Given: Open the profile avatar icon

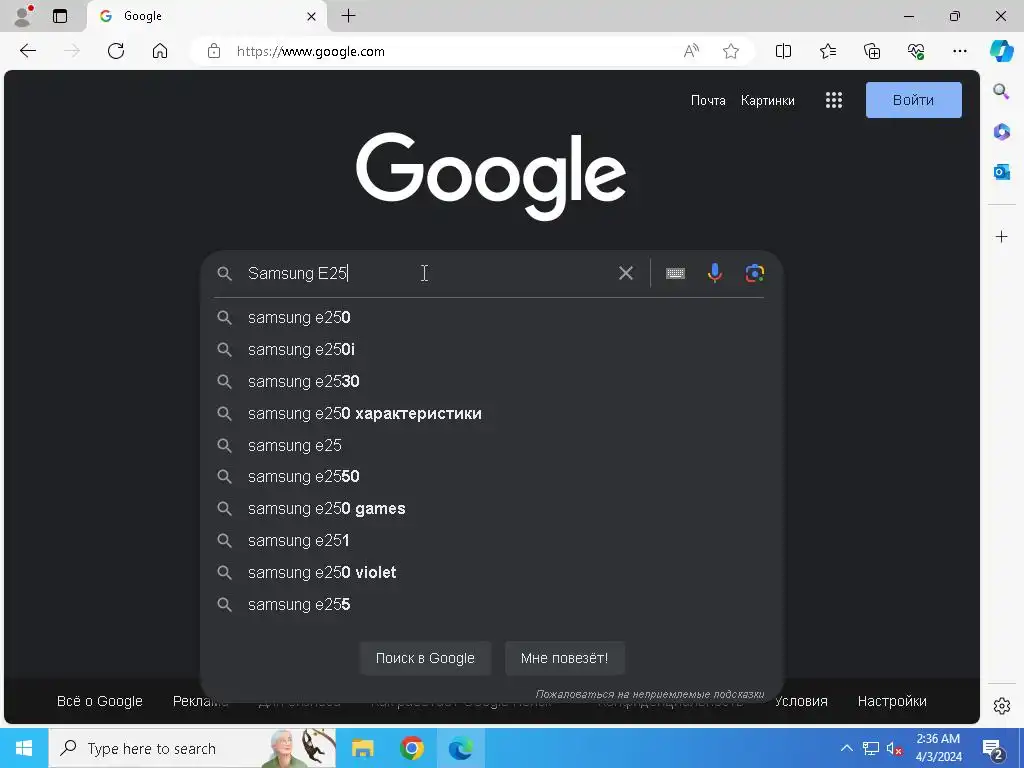Looking at the screenshot, I should (x=24, y=16).
